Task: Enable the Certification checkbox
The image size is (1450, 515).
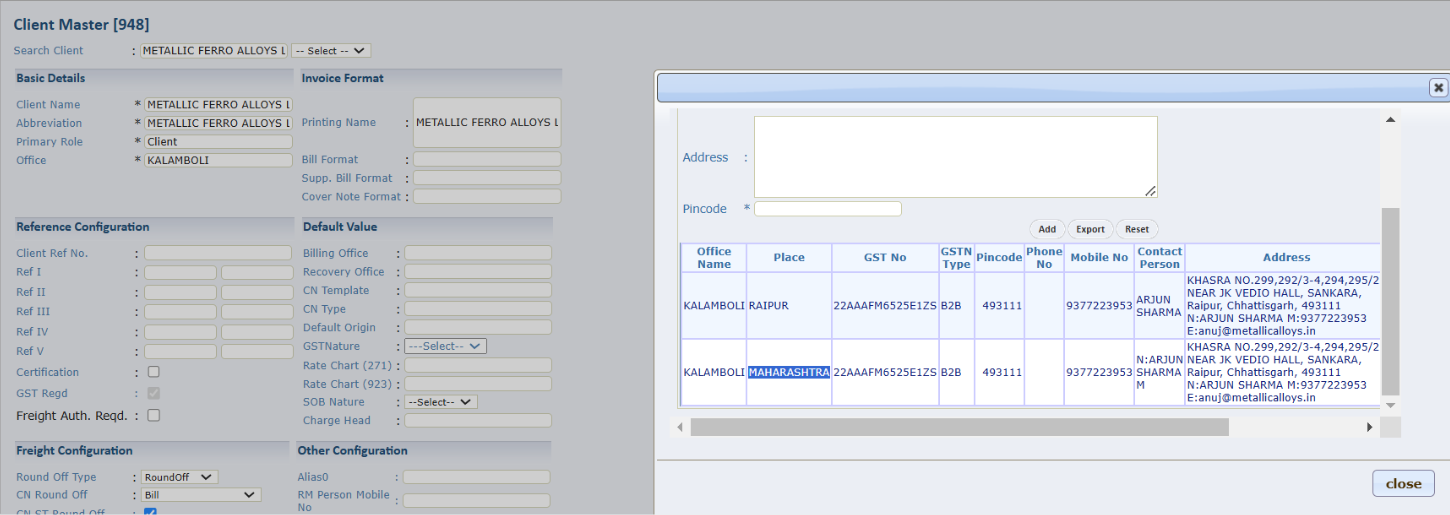Action: click(x=153, y=372)
